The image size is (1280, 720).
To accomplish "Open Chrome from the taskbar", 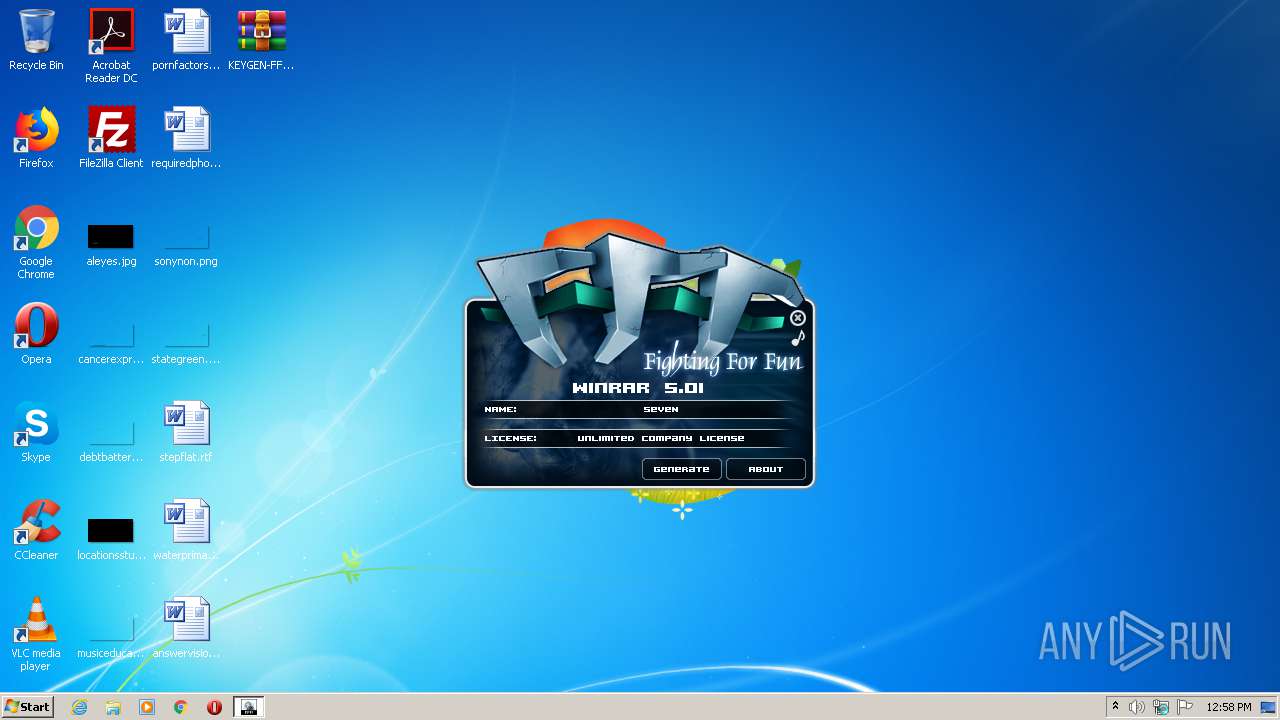I will point(181,707).
